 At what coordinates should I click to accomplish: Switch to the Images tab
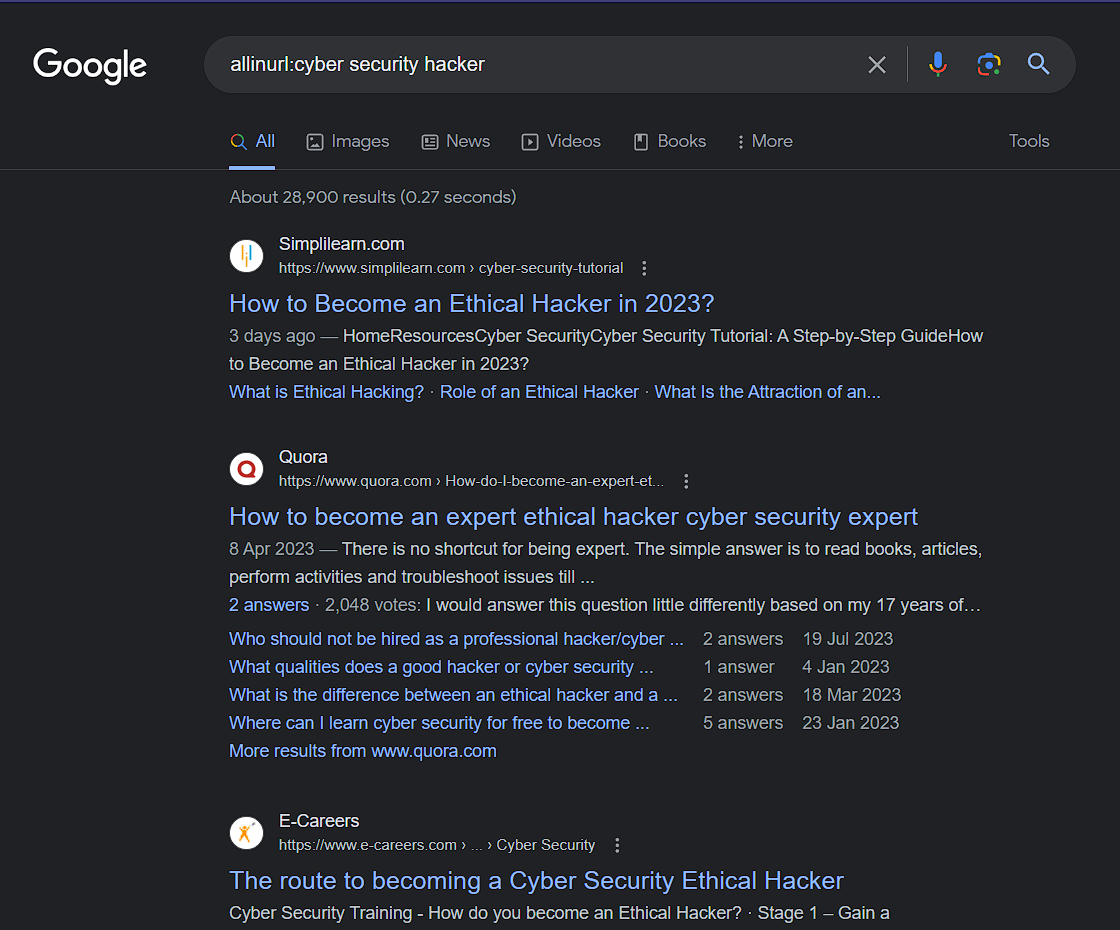click(348, 141)
